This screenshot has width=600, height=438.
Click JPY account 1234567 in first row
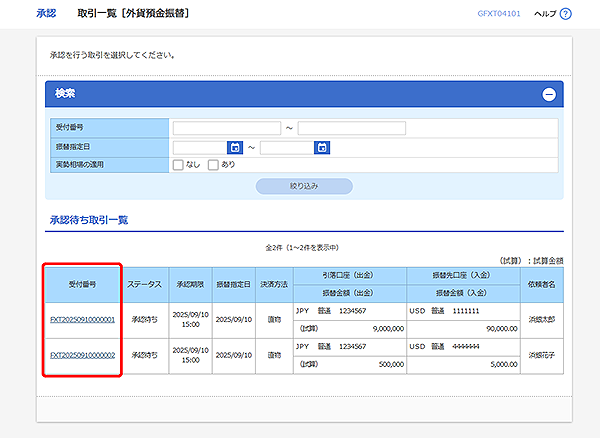click(349, 311)
